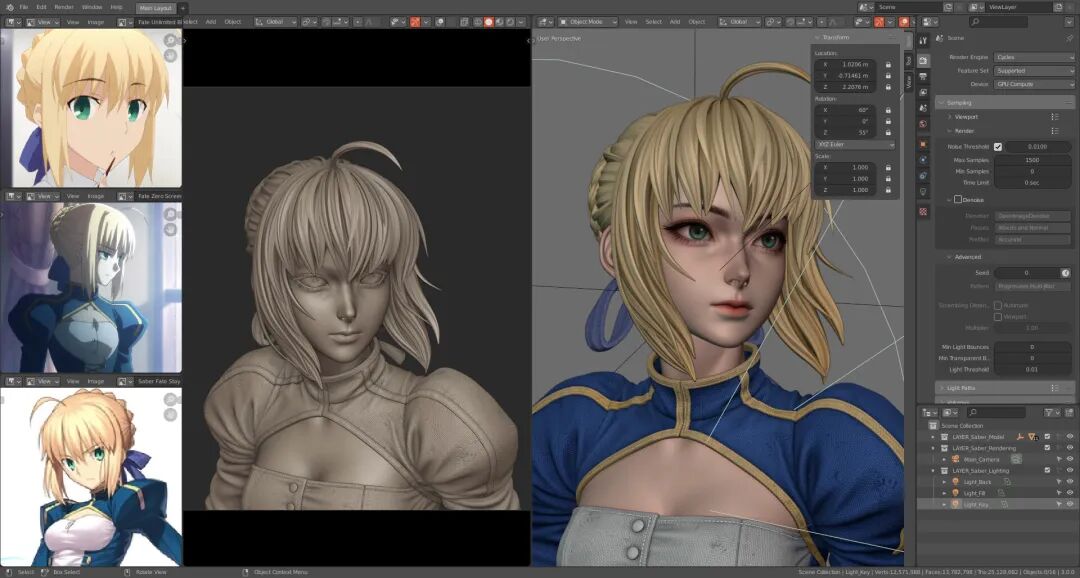The width and height of the screenshot is (1080, 578).
Task: Hide Light_Fill with eye icon
Action: (1070, 493)
